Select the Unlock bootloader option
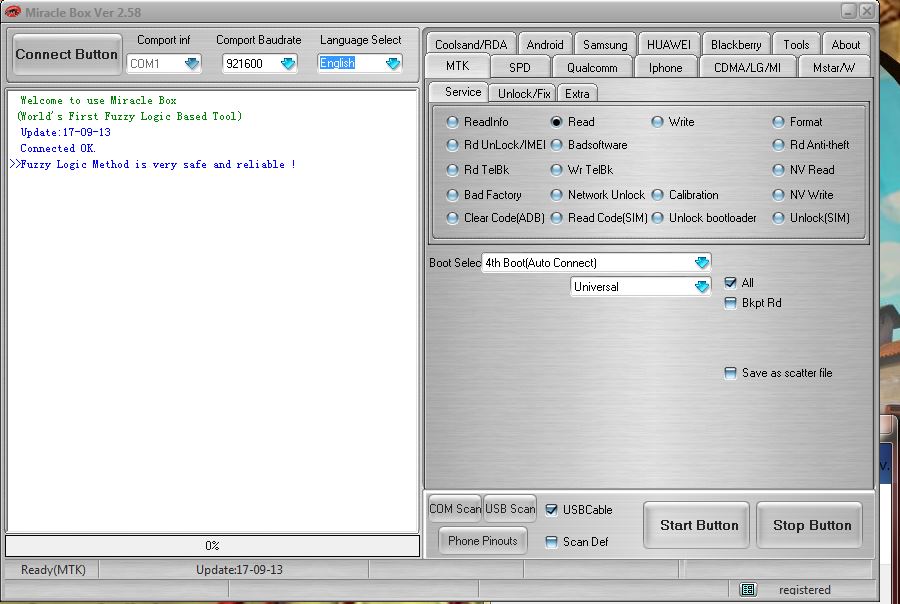This screenshot has height=604, width=900. 658,218
